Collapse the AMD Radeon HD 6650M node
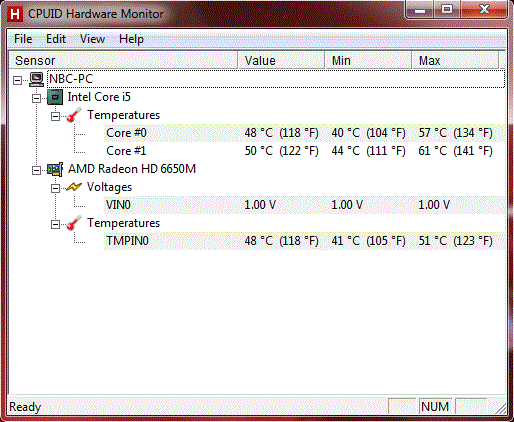The height and width of the screenshot is (422, 514). tap(36, 170)
